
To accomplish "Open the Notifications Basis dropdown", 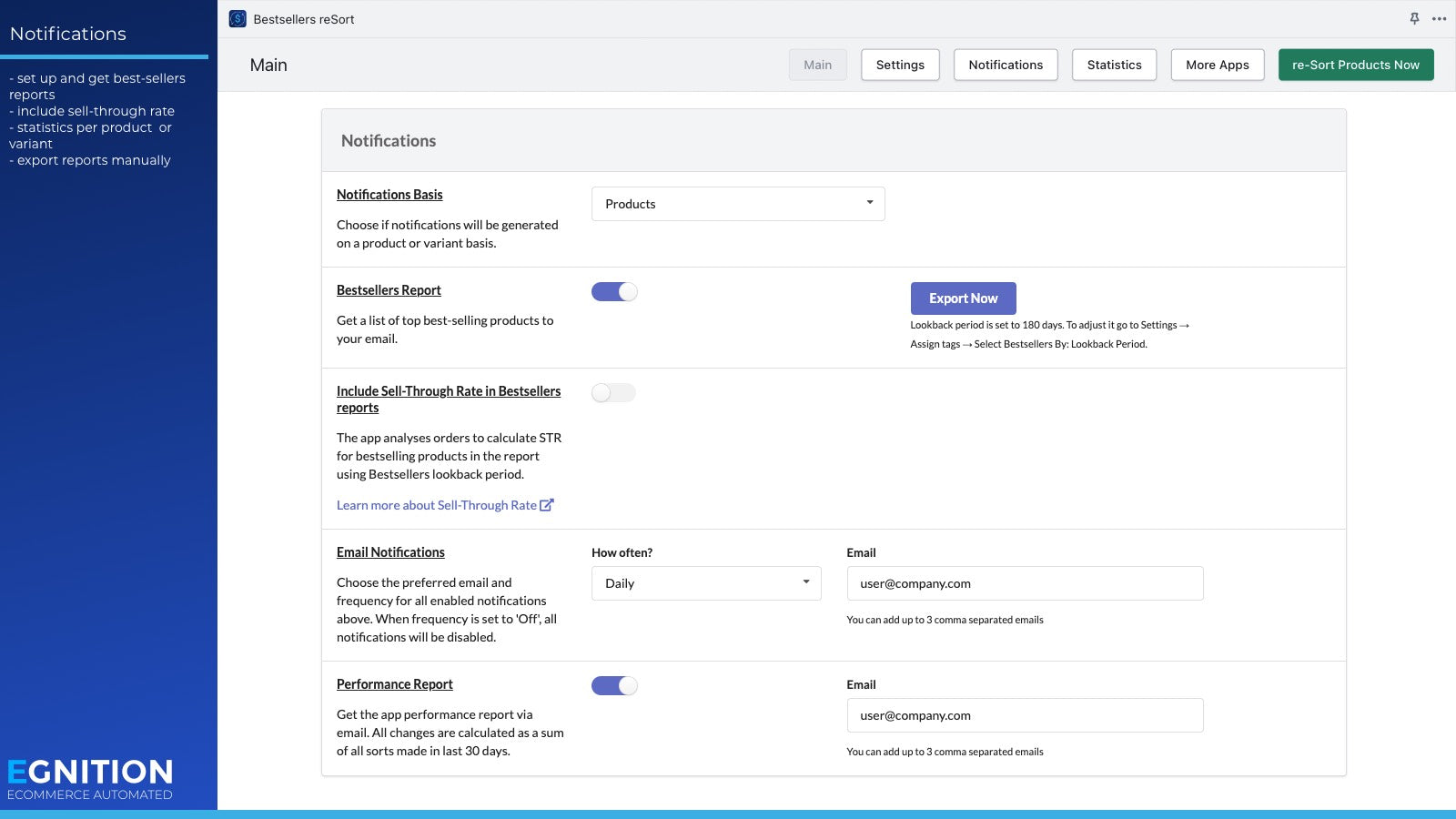I will pos(737,203).
